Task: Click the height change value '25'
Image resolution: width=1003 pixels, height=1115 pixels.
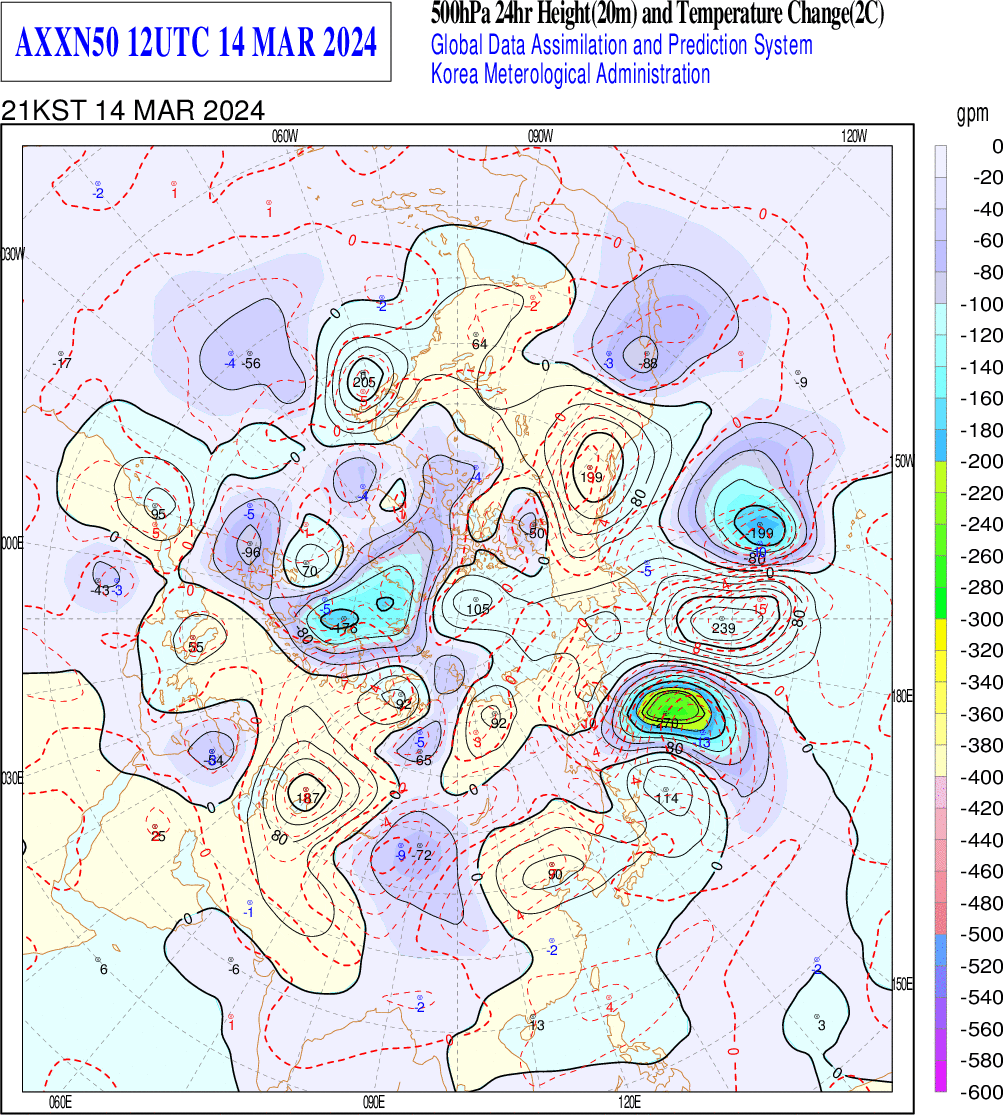Action: pos(158,836)
